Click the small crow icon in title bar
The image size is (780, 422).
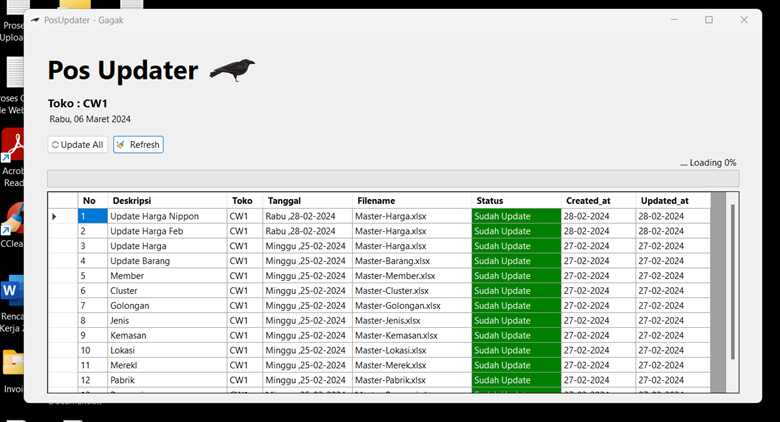35,20
